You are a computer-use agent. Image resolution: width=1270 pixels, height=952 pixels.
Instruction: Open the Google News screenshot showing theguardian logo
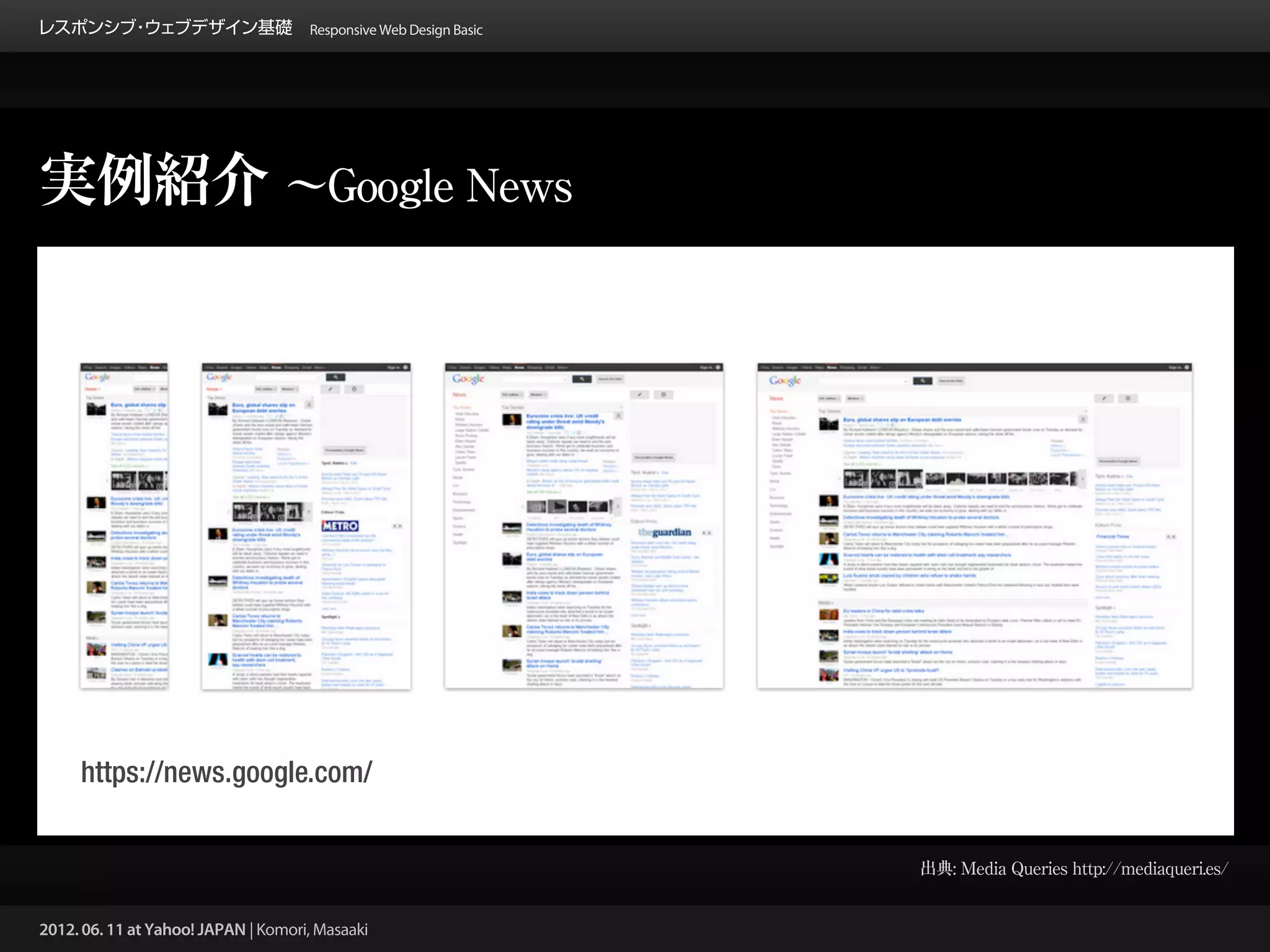[584, 526]
